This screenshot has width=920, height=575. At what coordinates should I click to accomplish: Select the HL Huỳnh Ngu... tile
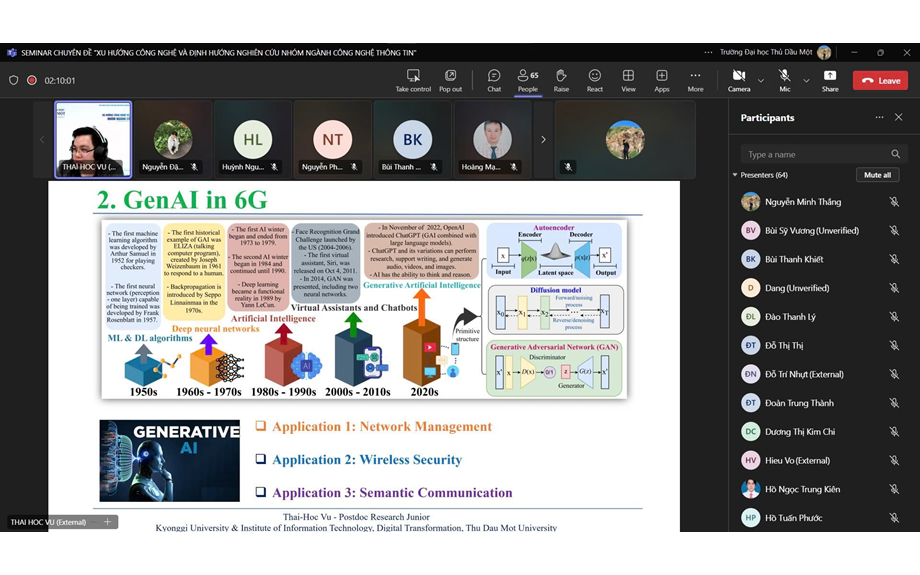point(252,139)
